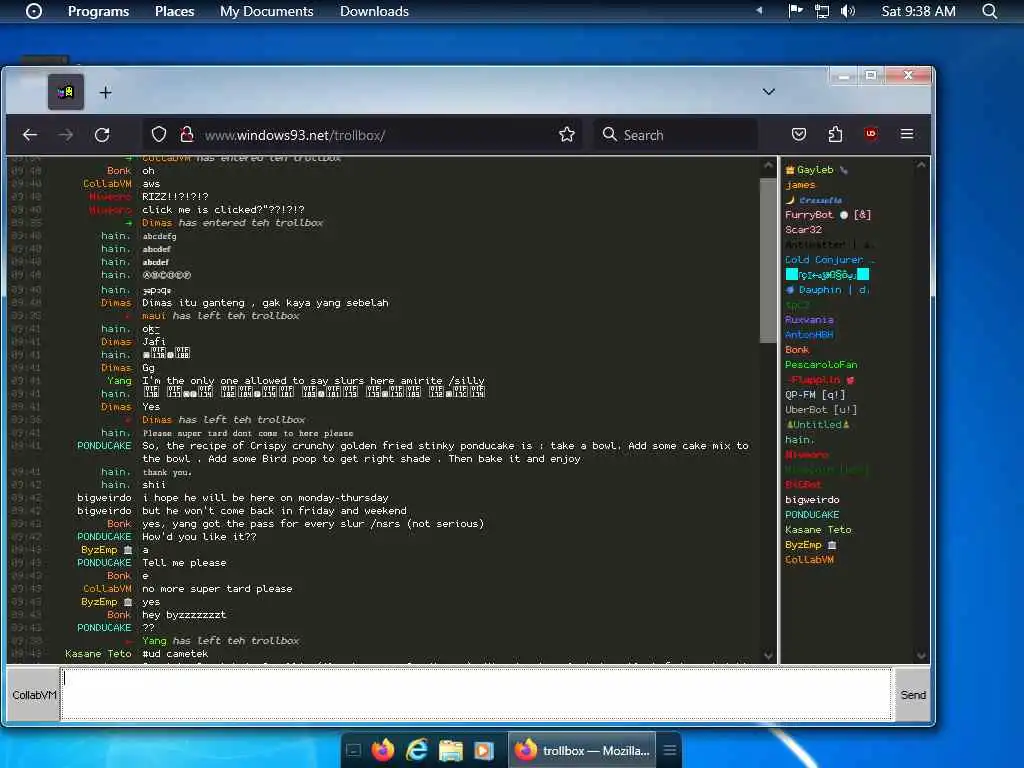The width and height of the screenshot is (1024, 768).
Task: Switch to trollbox — Mozilla taskbar window
Action: (582, 750)
